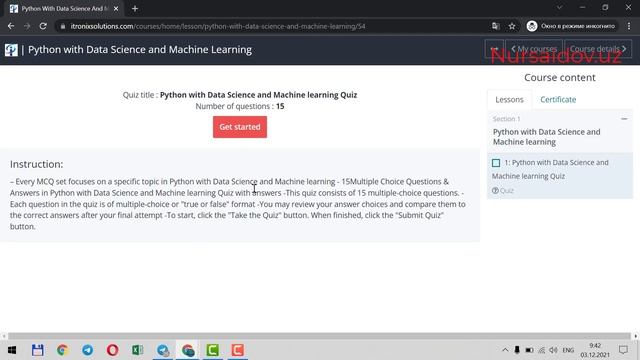This screenshot has height=360, width=640.
Task: Collapse Section 1 with the minus icon
Action: [x=624, y=119]
